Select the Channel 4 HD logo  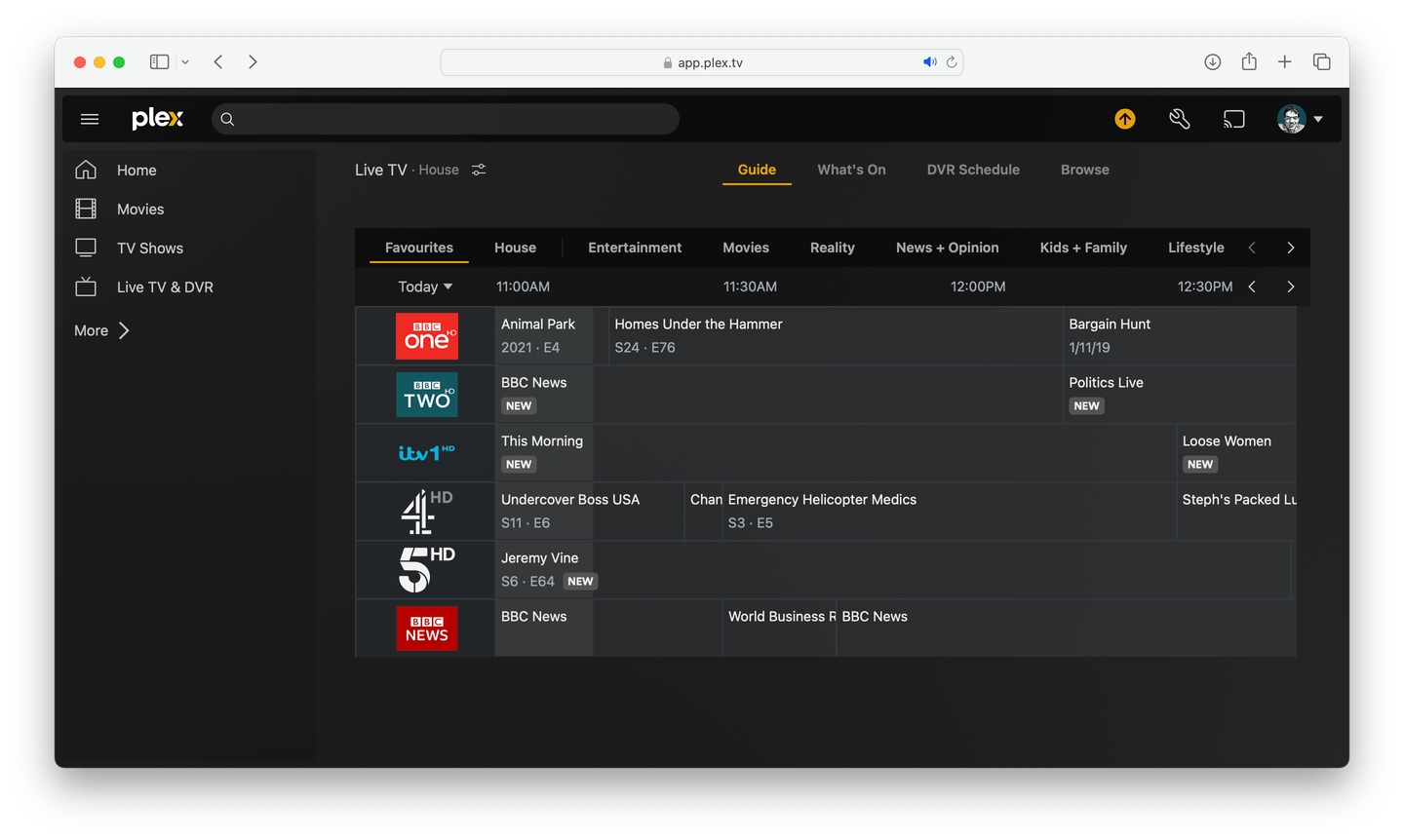click(x=426, y=512)
